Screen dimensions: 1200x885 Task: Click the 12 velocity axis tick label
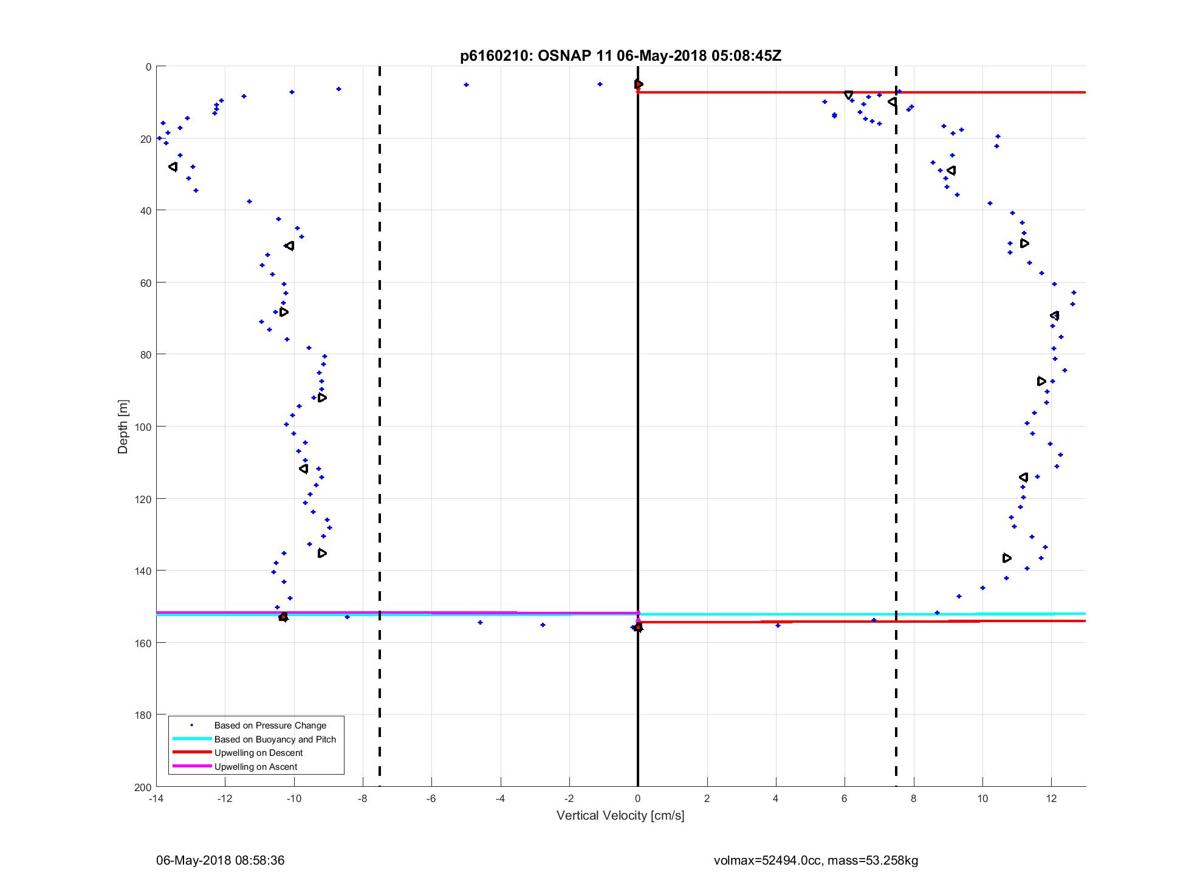1051,800
